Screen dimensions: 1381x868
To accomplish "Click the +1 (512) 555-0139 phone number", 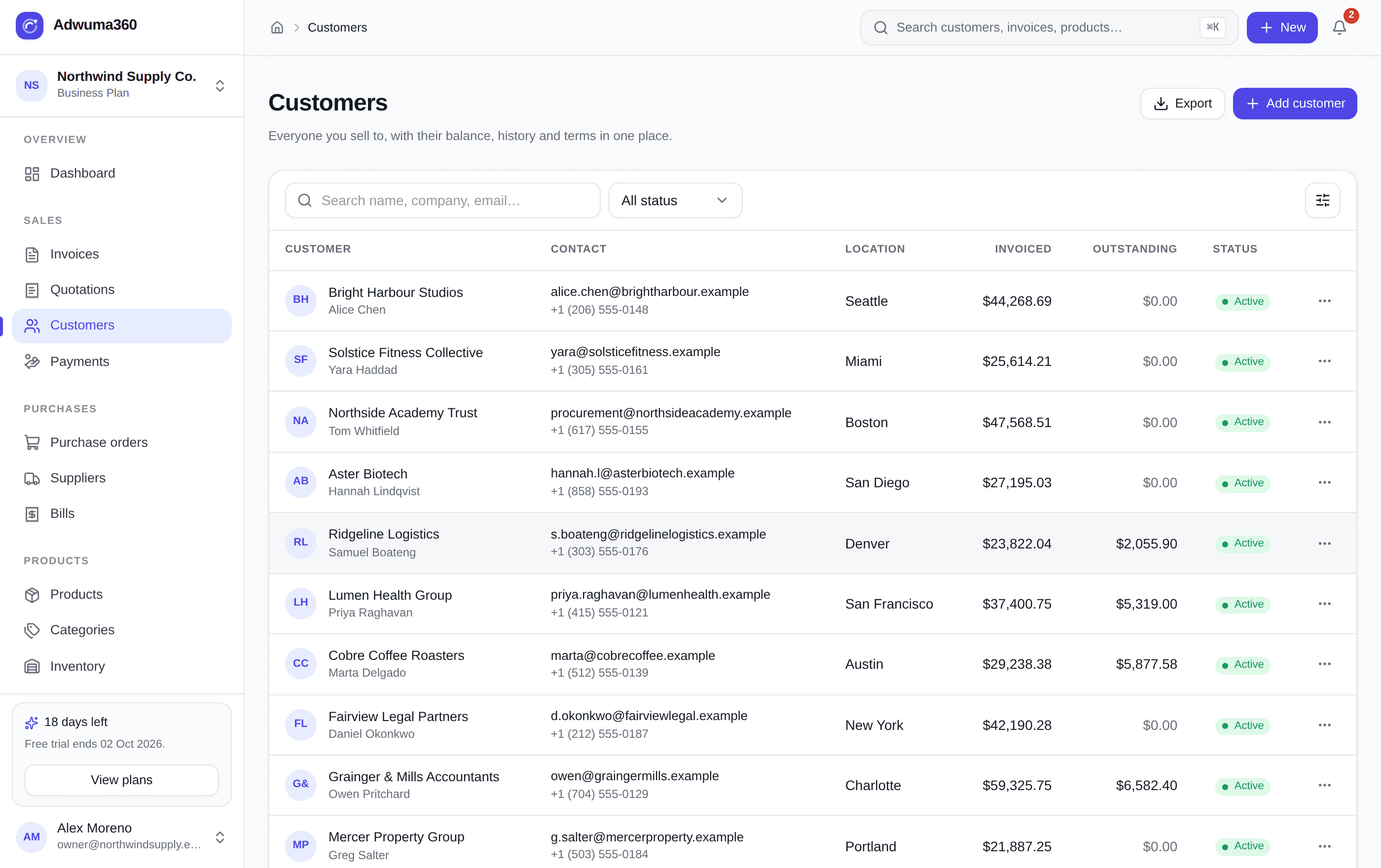I will 599,673.
